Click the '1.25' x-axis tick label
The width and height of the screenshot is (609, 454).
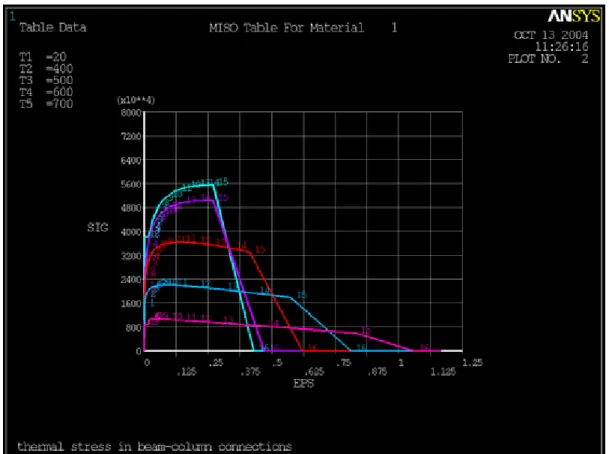click(x=473, y=363)
